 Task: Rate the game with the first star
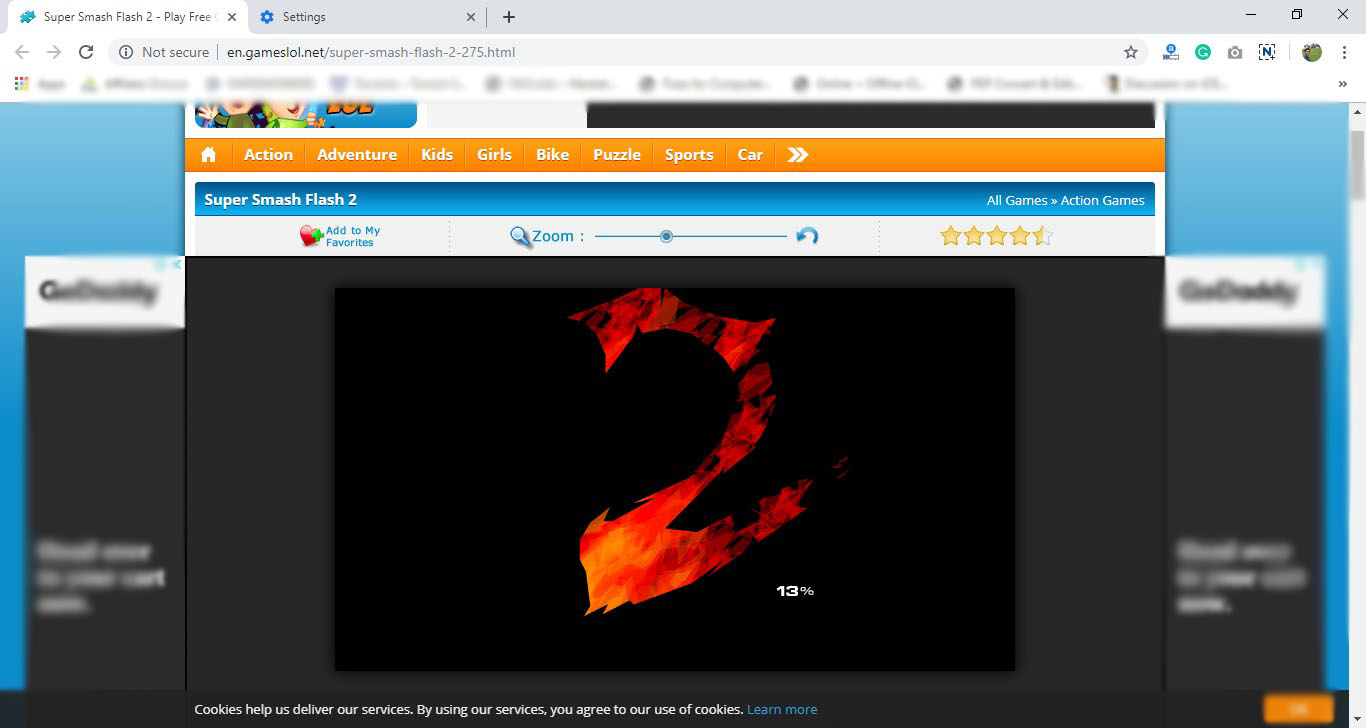click(950, 236)
